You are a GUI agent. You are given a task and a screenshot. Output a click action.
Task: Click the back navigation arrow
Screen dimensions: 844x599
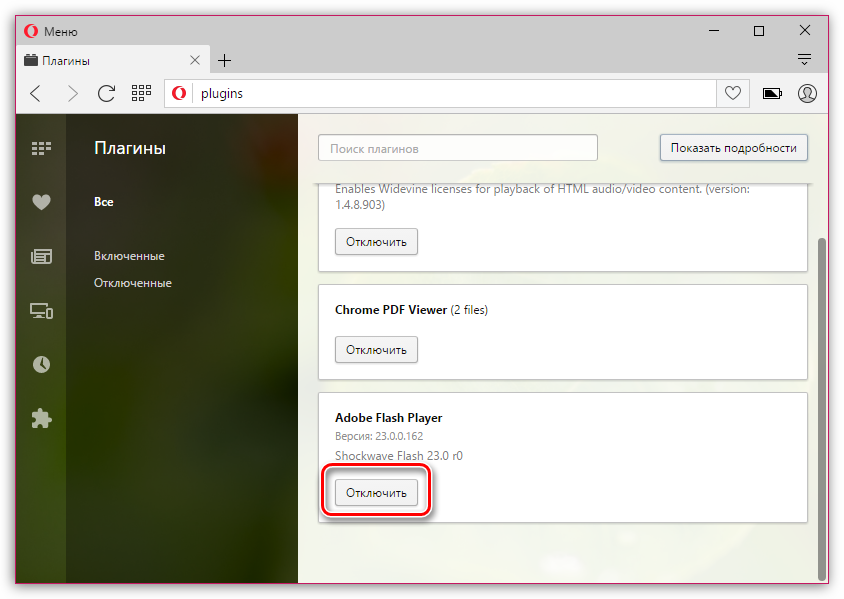click(x=36, y=94)
